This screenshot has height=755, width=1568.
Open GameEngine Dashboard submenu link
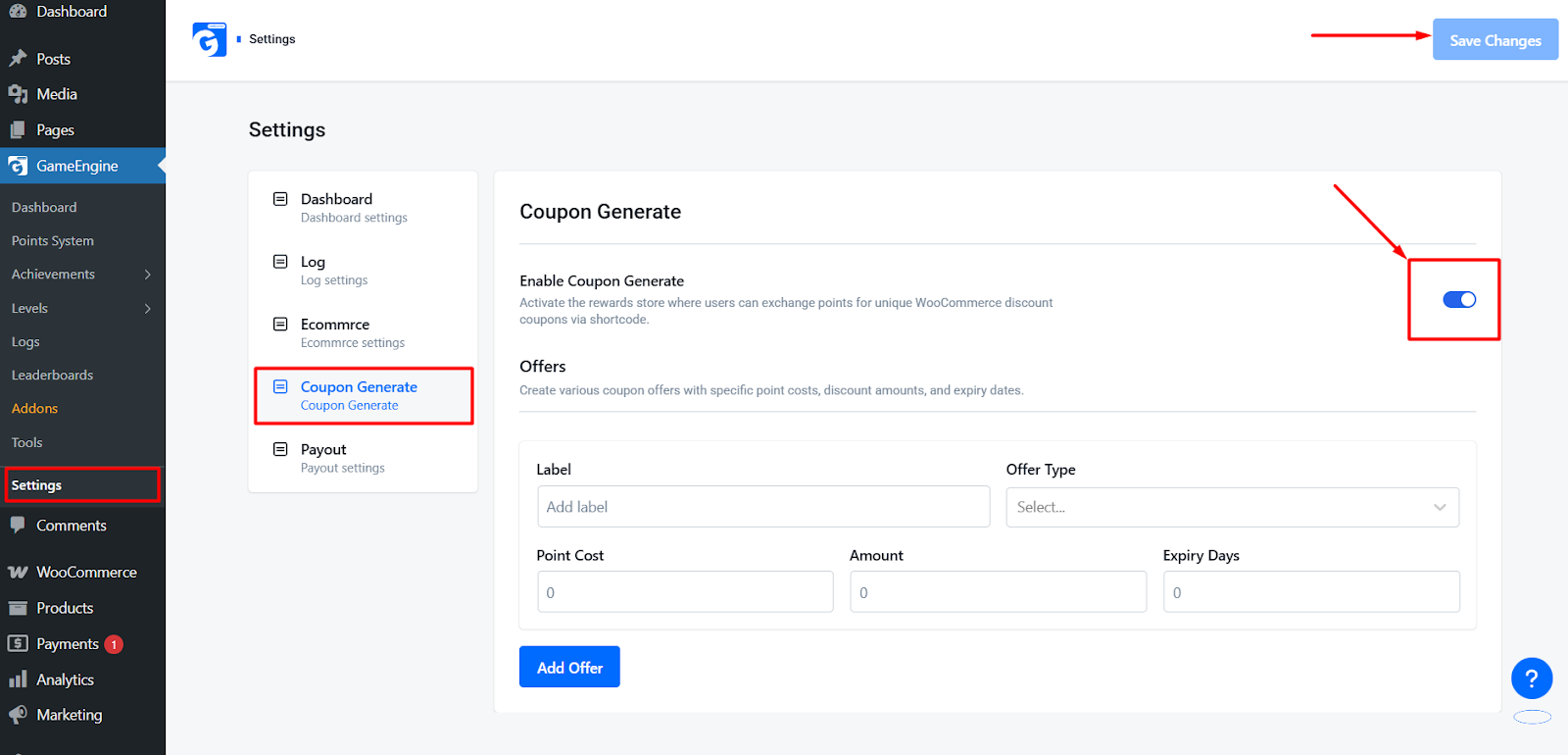click(x=44, y=207)
